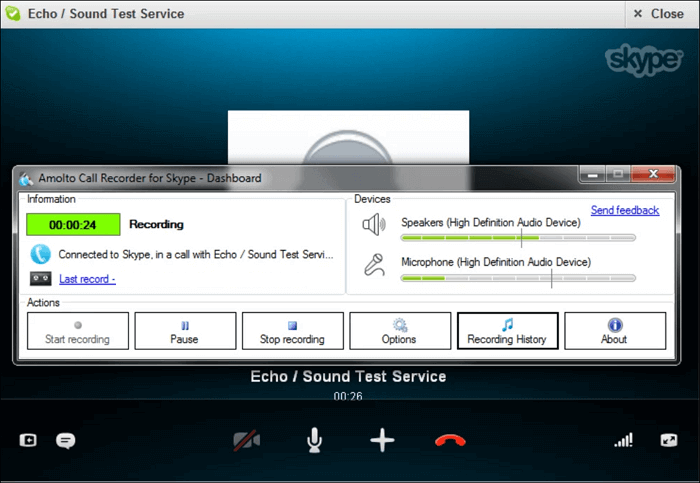700x483 pixels.
Task: Click the About info button
Action: click(x=615, y=331)
